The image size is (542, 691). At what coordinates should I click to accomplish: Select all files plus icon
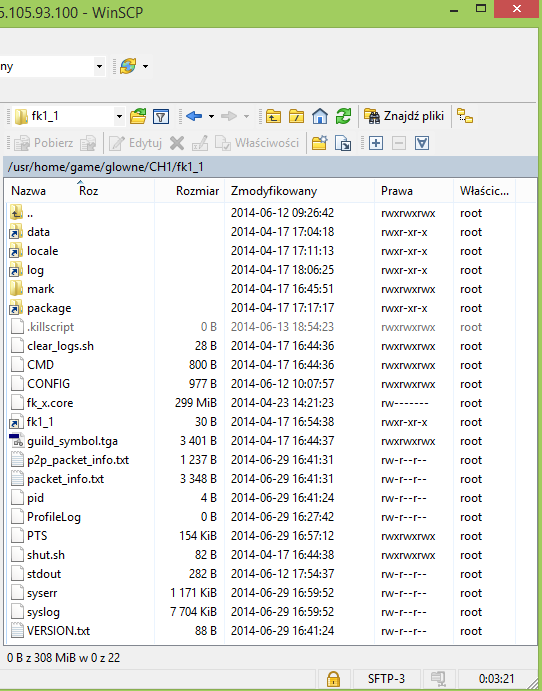(x=376, y=143)
